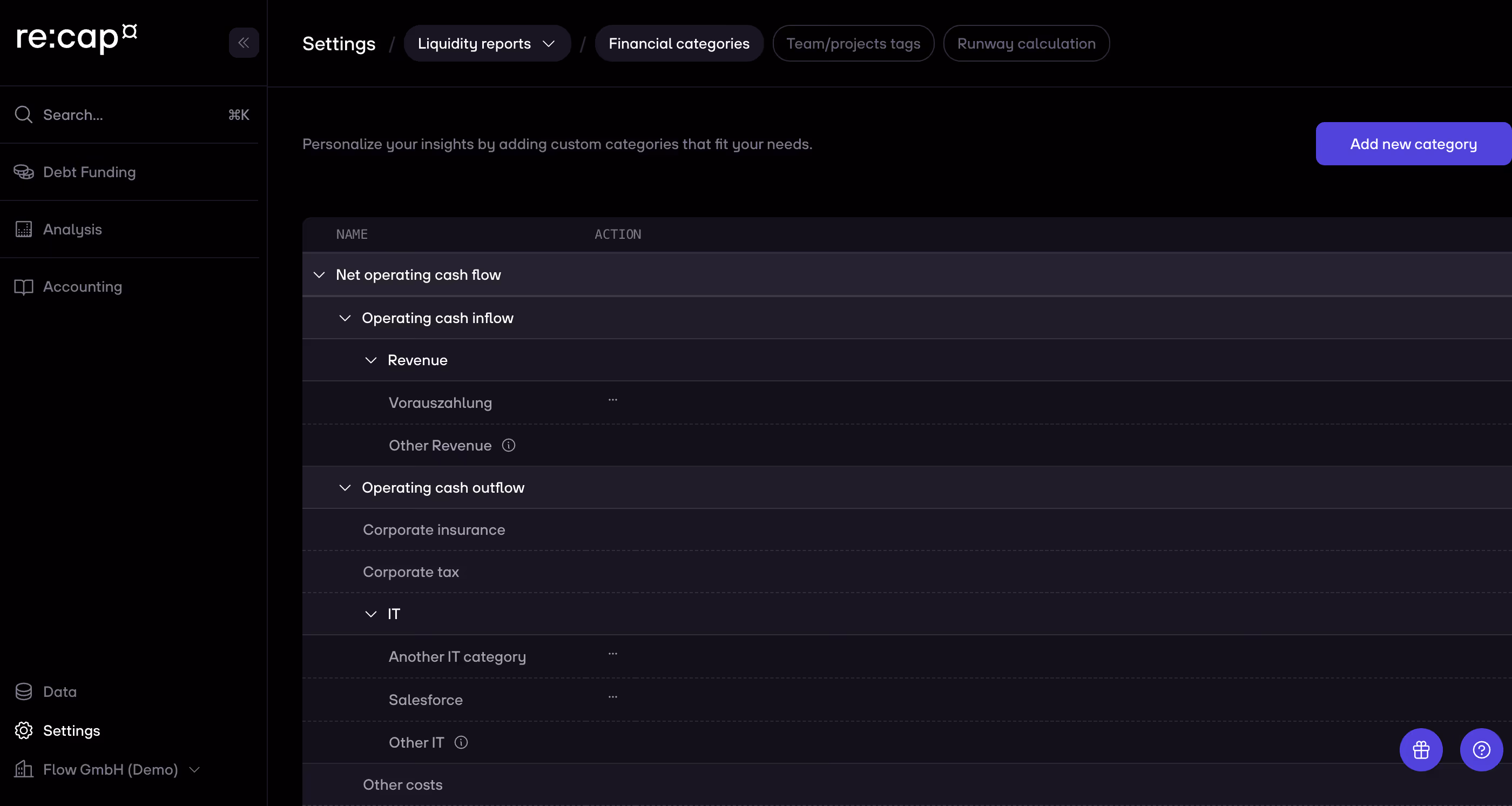This screenshot has height=806, width=1512.
Task: Click the Add new category button
Action: coord(1412,144)
